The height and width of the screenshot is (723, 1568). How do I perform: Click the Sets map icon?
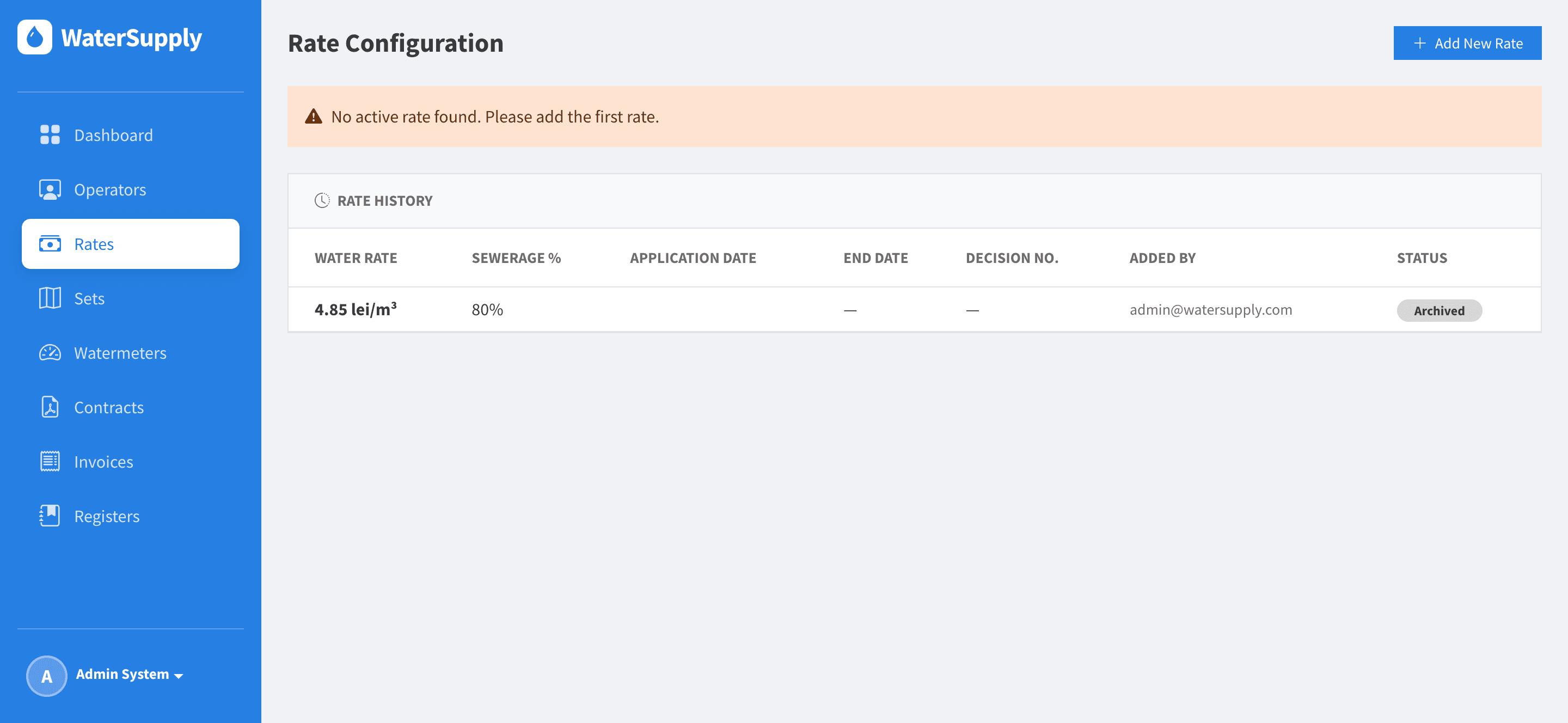point(50,298)
